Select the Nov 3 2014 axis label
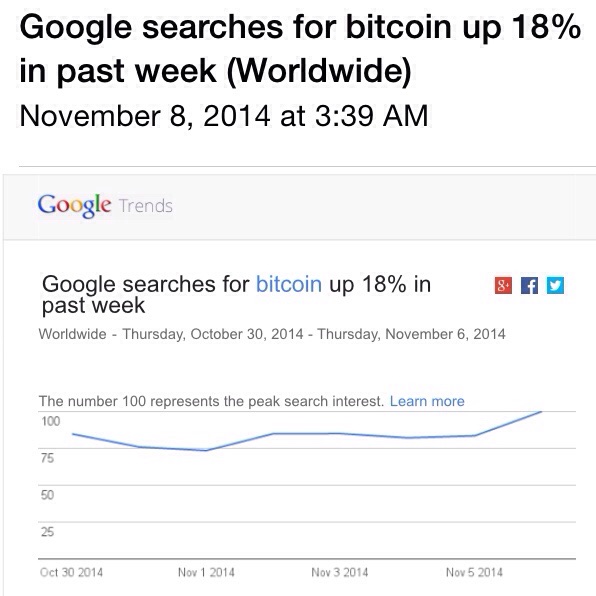The image size is (596, 596). tap(340, 572)
